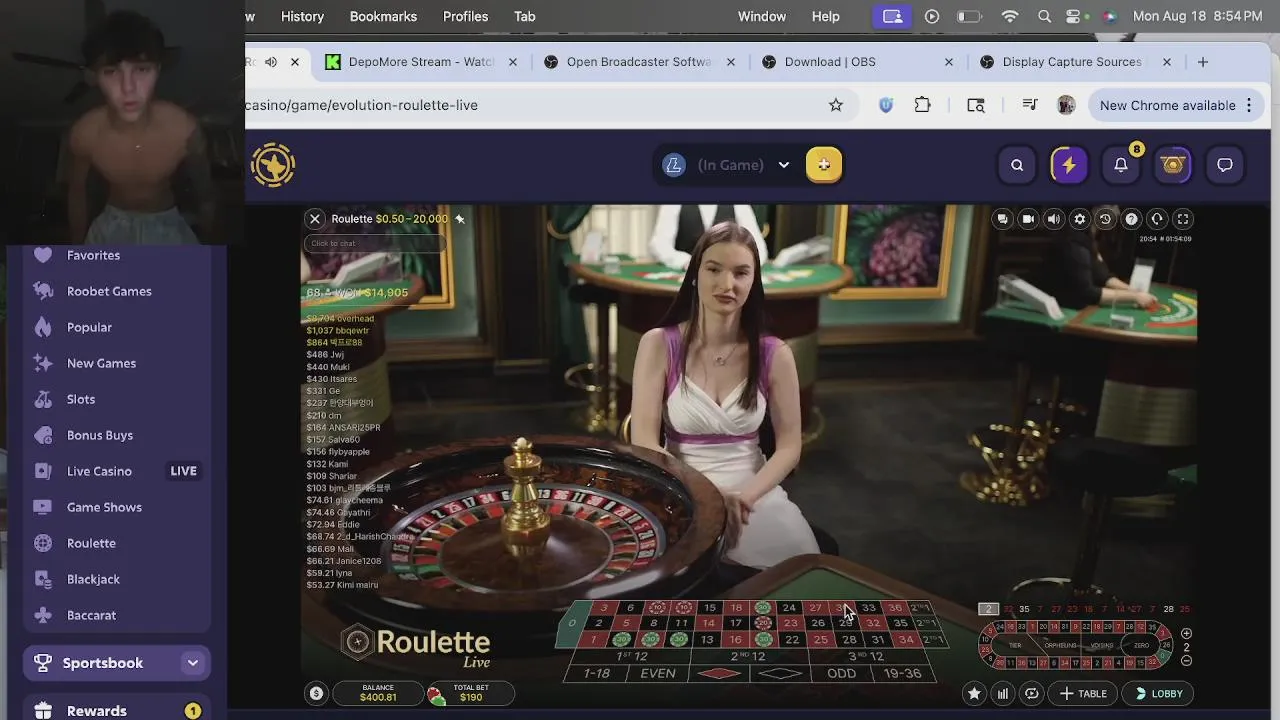
Task: Click the TOTAL BET $190 chip indicator
Action: point(470,693)
